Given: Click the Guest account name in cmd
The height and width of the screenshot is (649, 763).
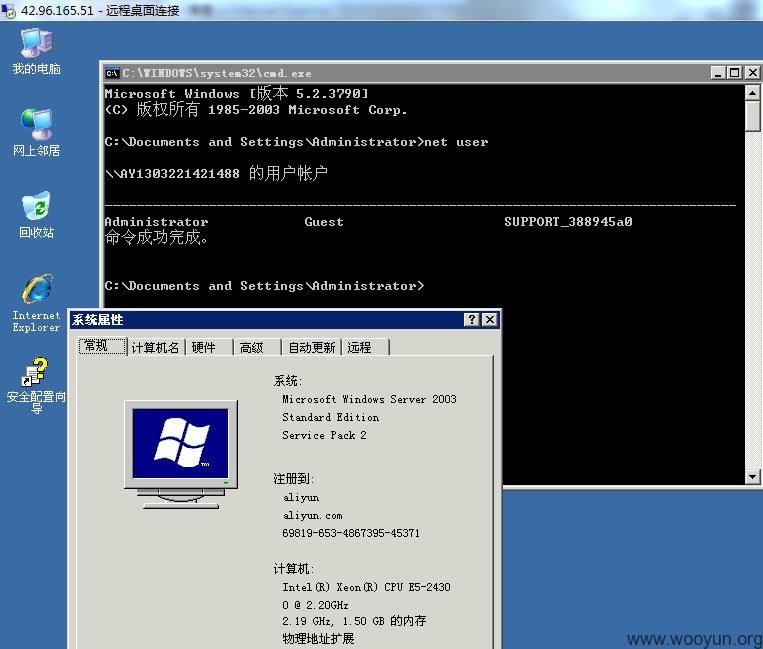Looking at the screenshot, I should click(324, 222).
